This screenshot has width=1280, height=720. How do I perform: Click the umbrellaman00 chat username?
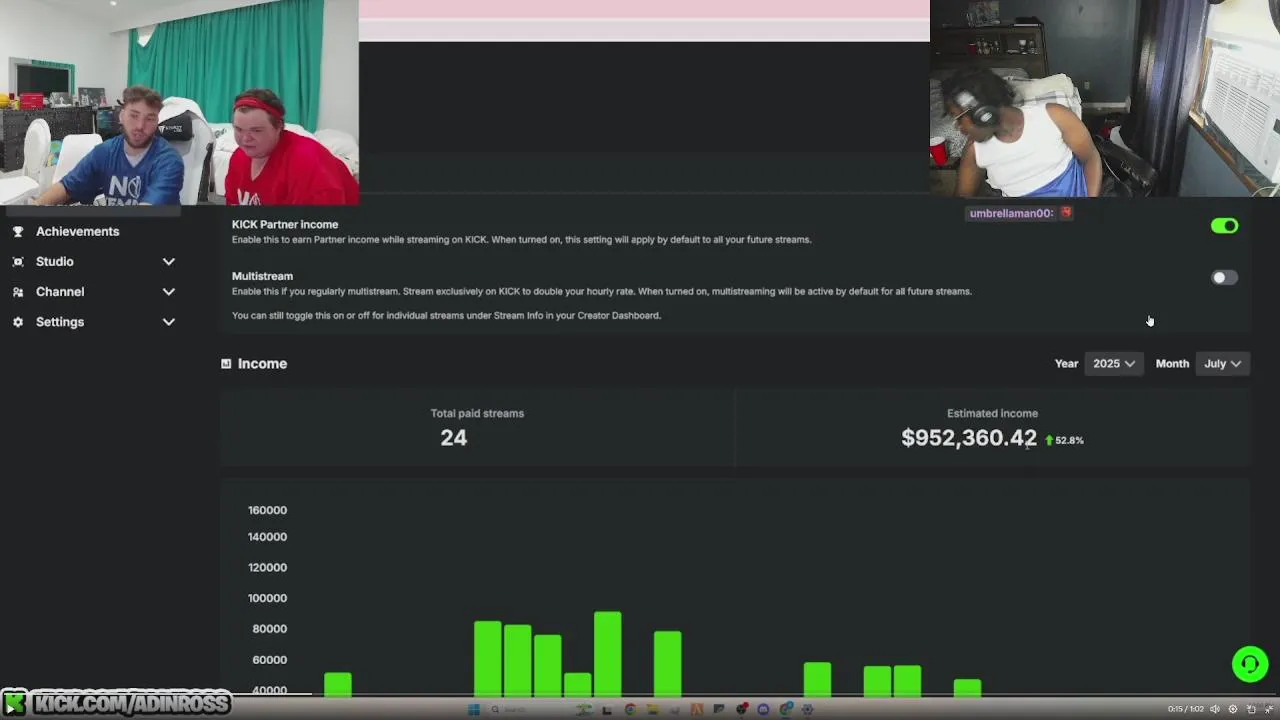tap(1009, 213)
